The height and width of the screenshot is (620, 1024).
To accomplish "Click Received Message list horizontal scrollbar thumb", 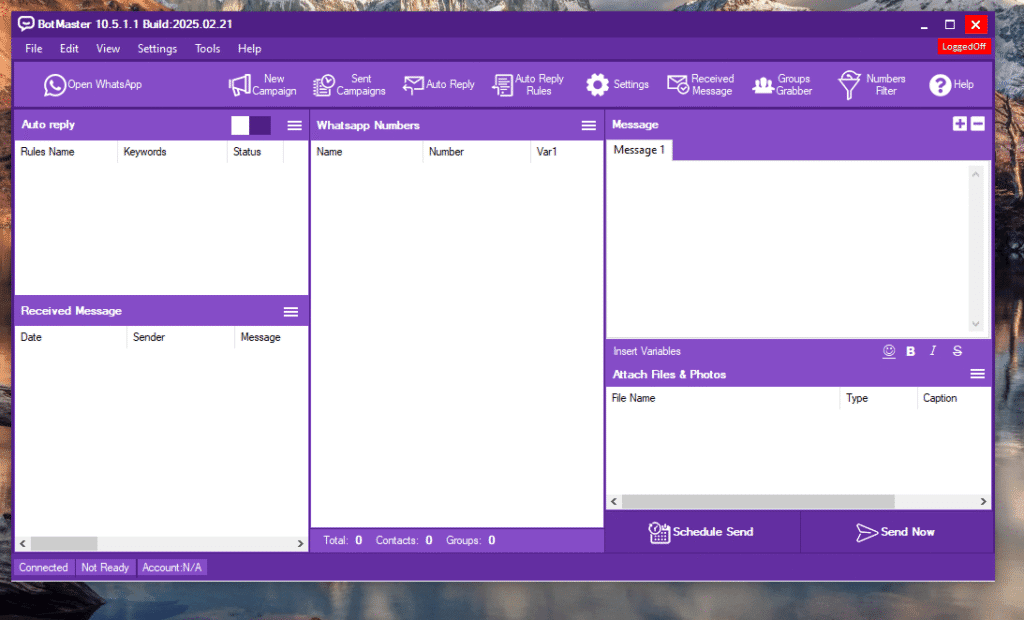I will pyautogui.click(x=64, y=543).
